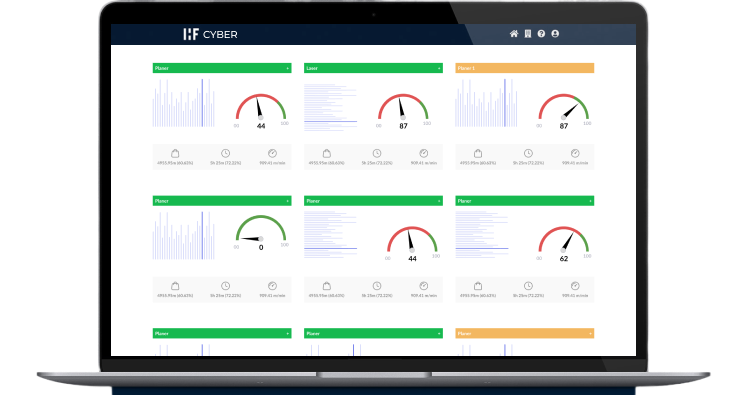Expand the Planer card showing gauge 62
Viewport: 748px width, 395px height.
point(590,201)
